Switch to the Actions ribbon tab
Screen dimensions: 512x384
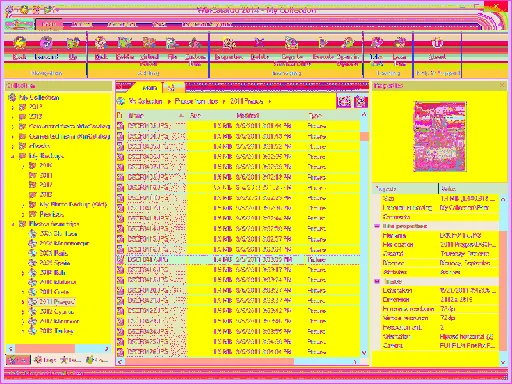coord(82,24)
